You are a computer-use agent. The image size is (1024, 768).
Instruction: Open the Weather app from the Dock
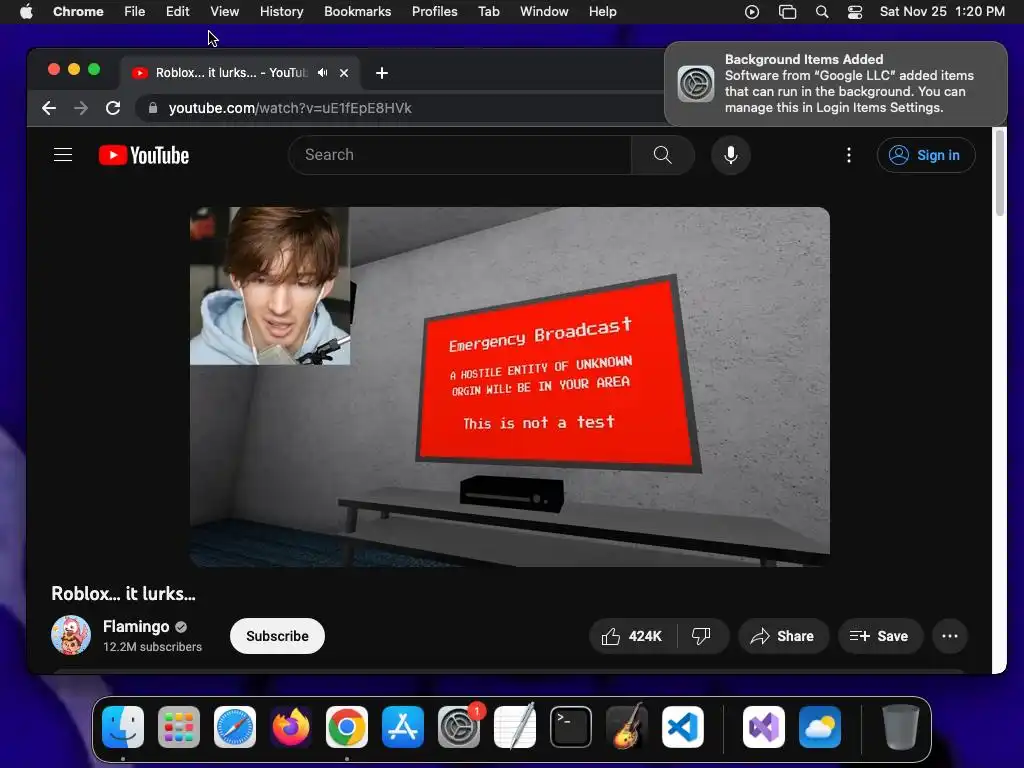(x=820, y=727)
